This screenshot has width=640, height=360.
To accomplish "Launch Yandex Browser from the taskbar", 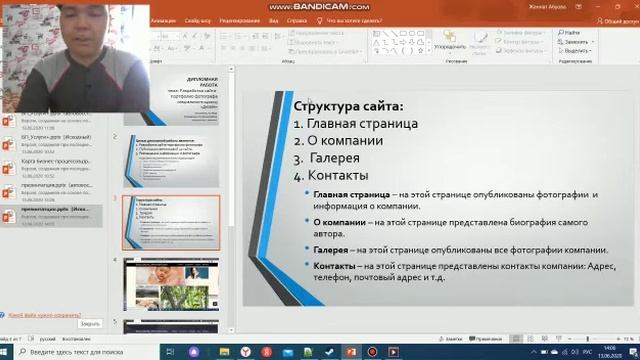I will tap(245, 352).
